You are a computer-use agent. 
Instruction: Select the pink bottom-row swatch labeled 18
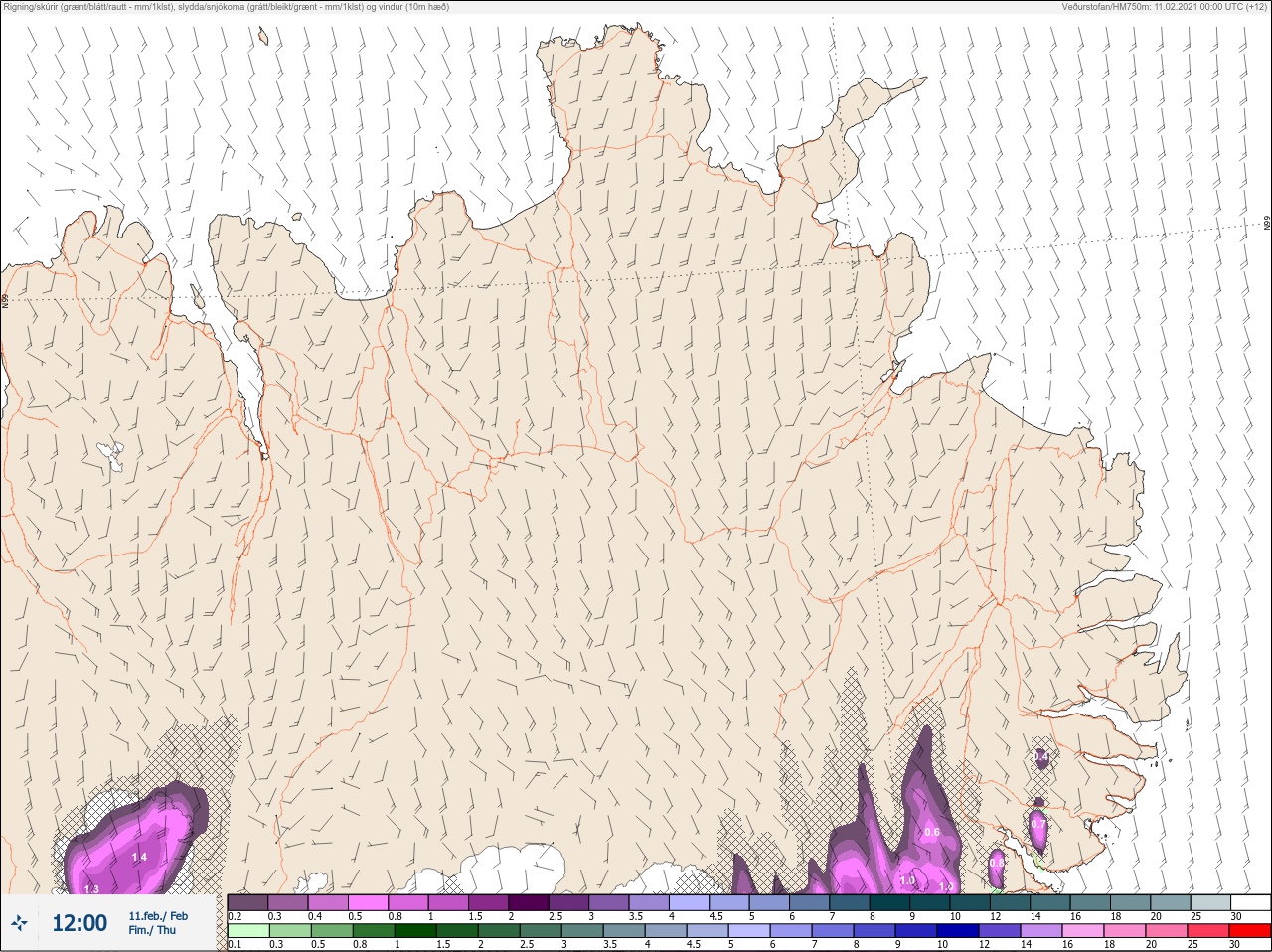coord(1124,931)
